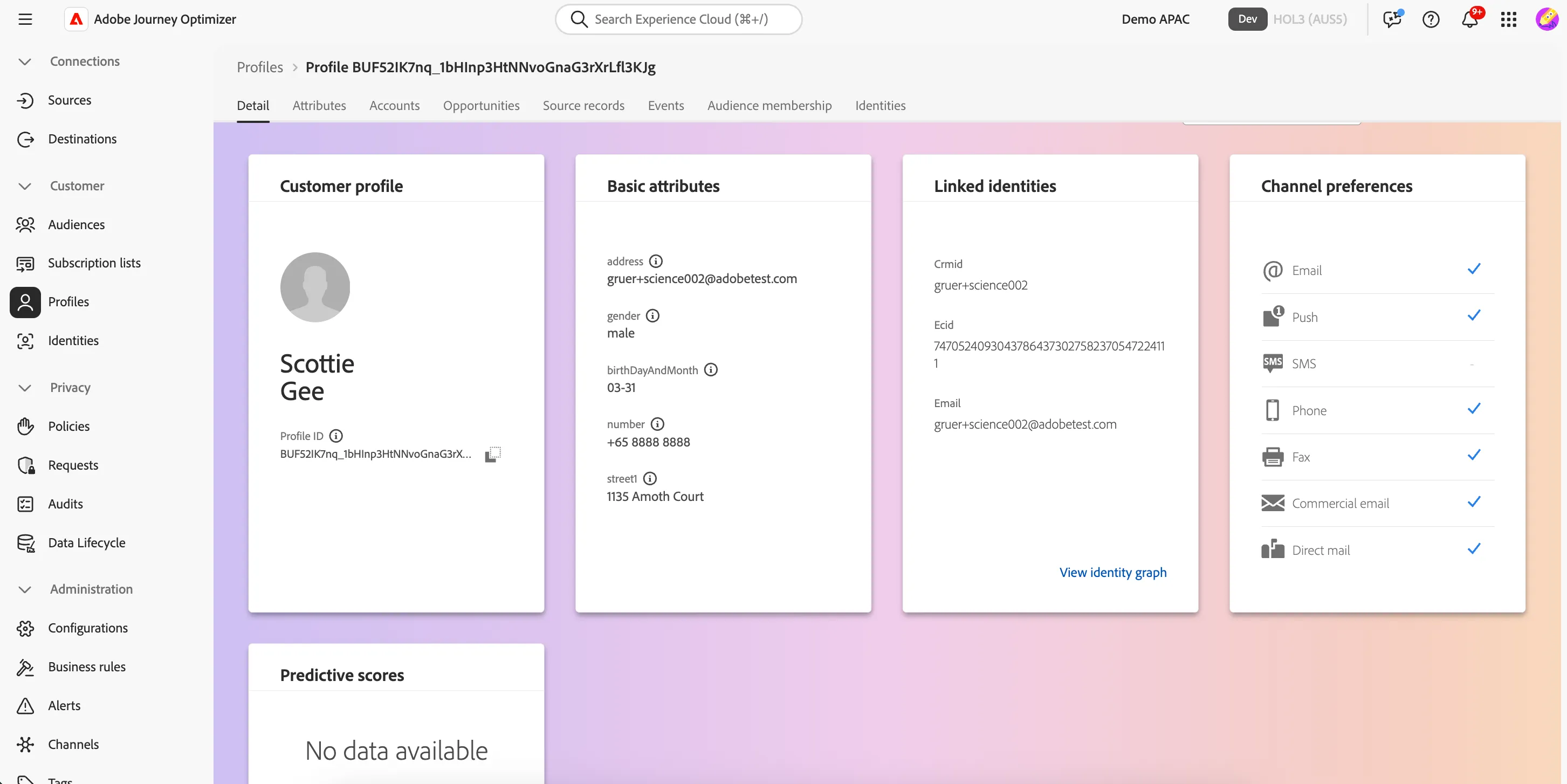Image resolution: width=1567 pixels, height=784 pixels.
Task: Click the Push channel checkmark
Action: [1473, 315]
